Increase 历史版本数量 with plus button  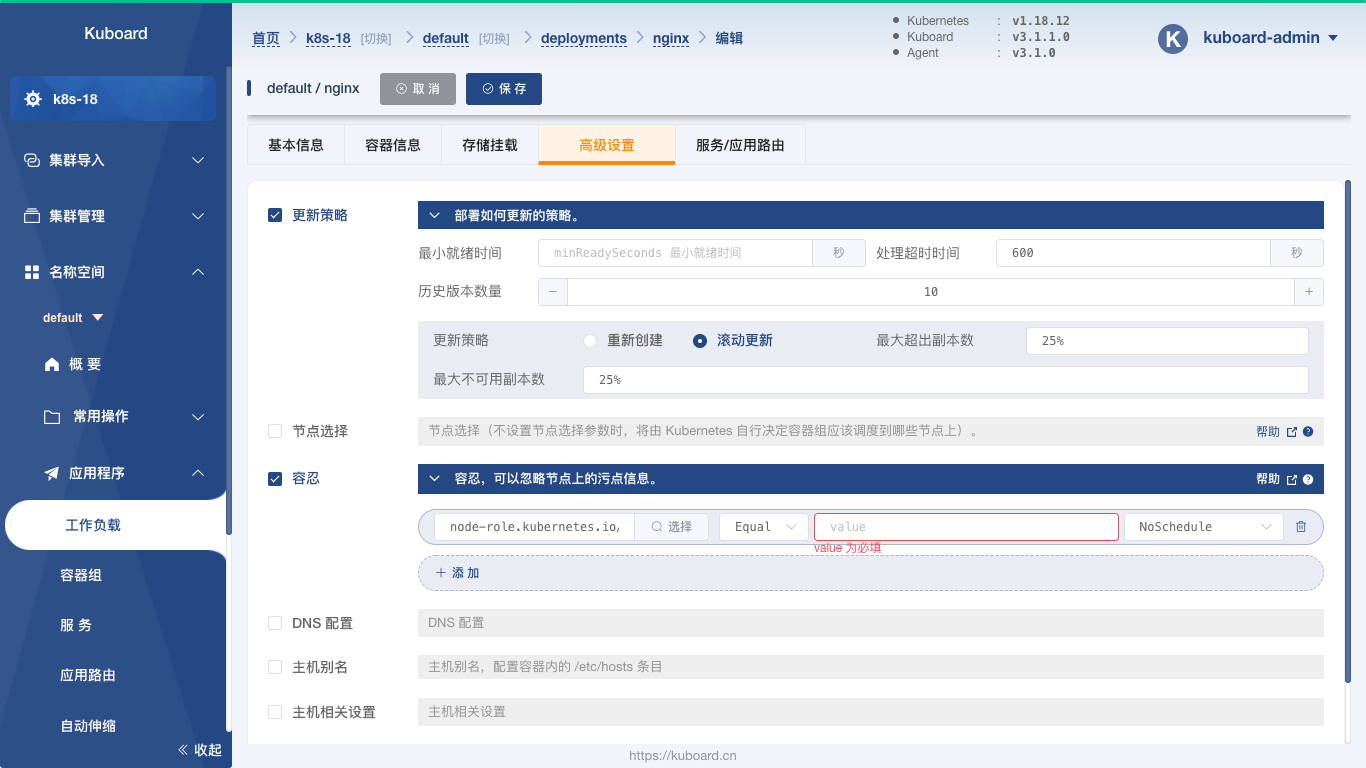1309,292
